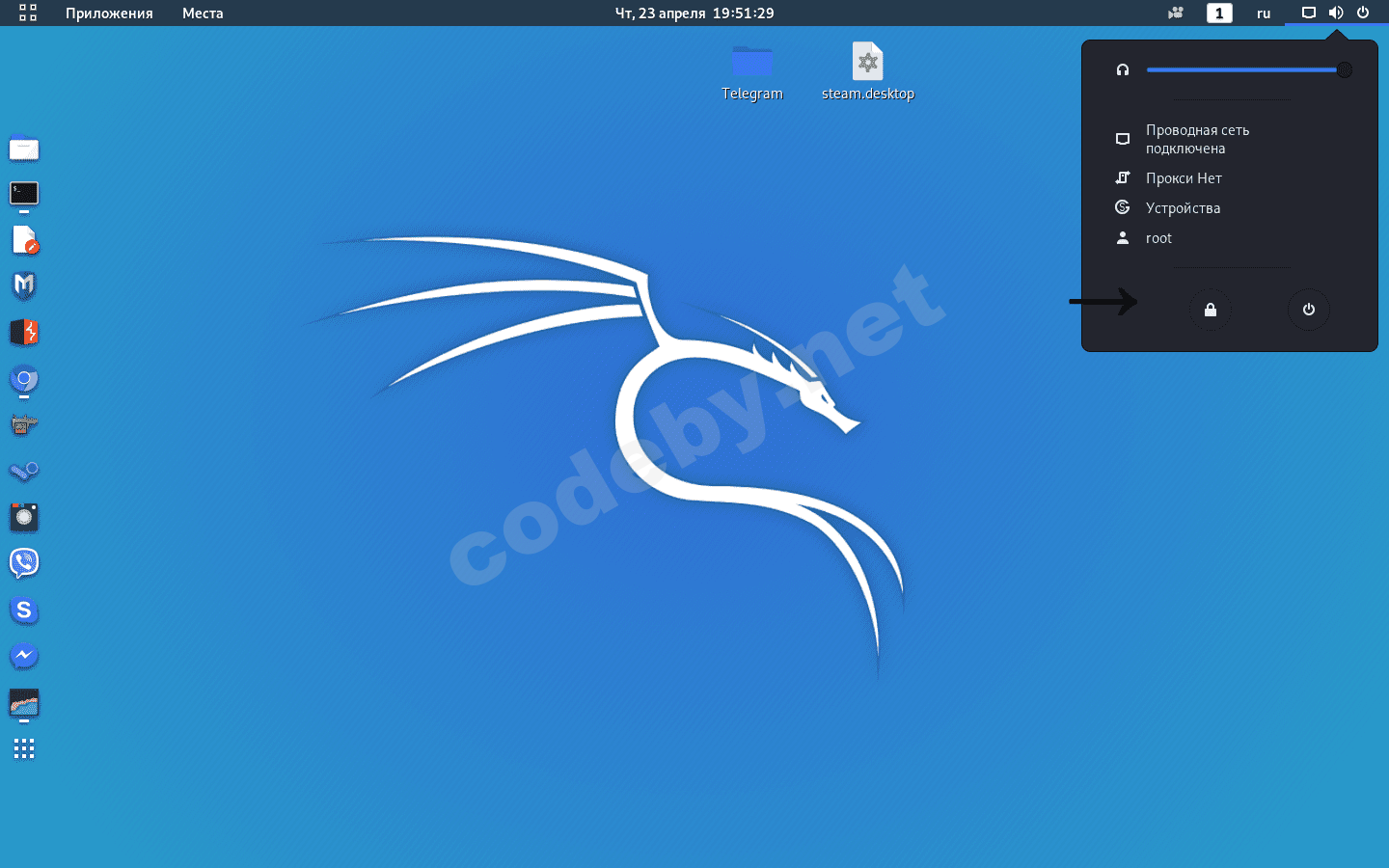Image resolution: width=1389 pixels, height=868 pixels.
Task: Launch Chromium browser from the dock
Action: (x=23, y=378)
